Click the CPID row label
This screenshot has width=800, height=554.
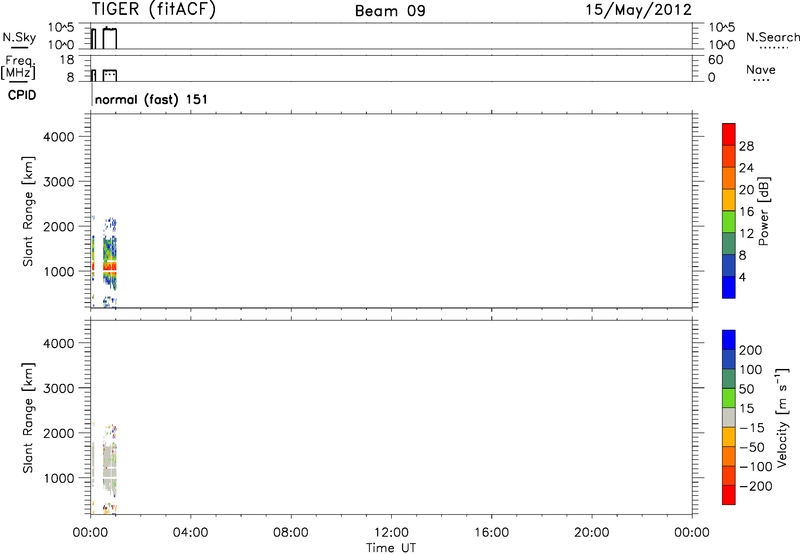point(22,95)
